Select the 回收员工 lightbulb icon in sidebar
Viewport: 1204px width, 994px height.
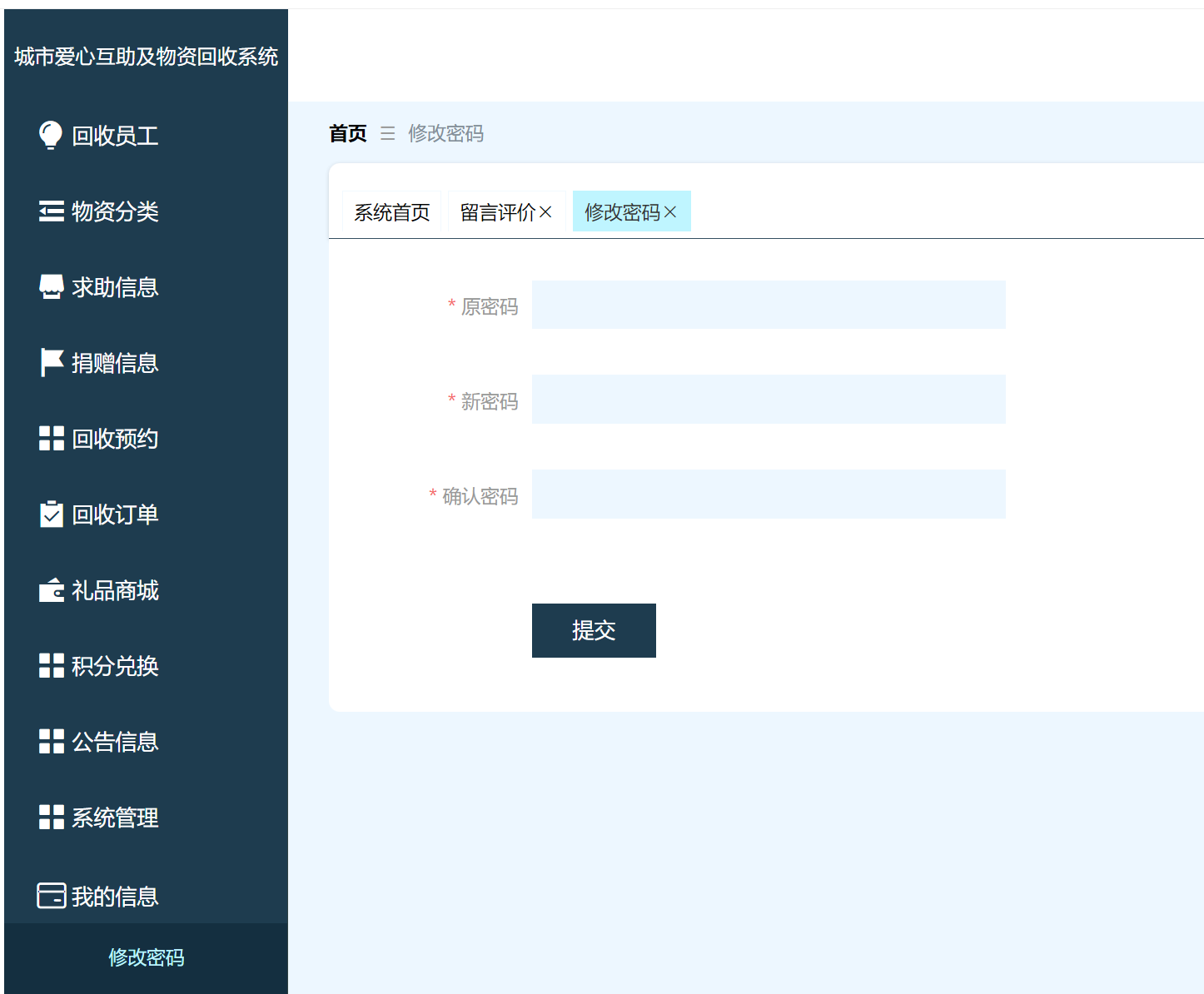pyautogui.click(x=50, y=135)
